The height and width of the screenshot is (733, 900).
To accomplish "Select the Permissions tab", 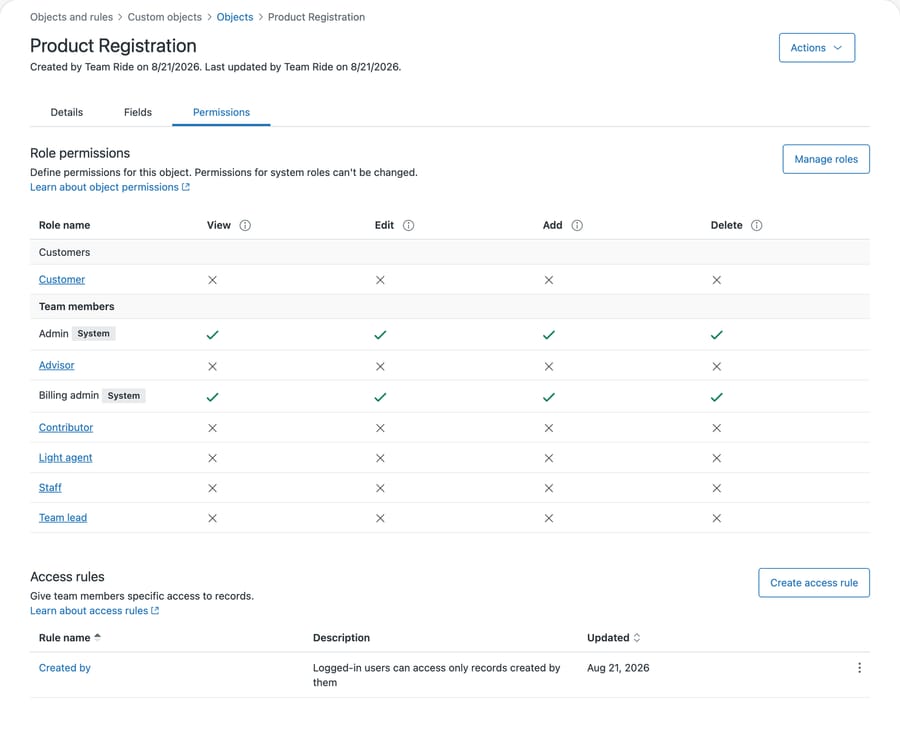I will [x=221, y=113].
